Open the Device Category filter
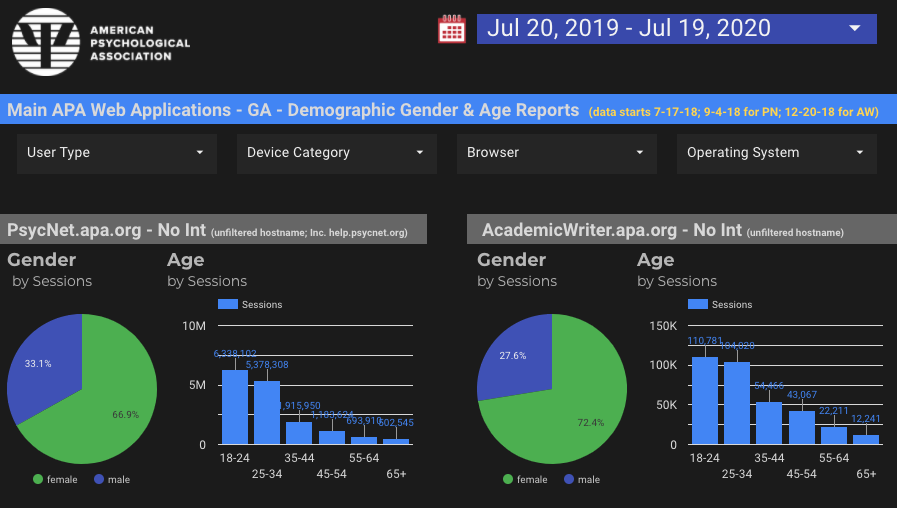This screenshot has width=897, height=508. pos(336,153)
